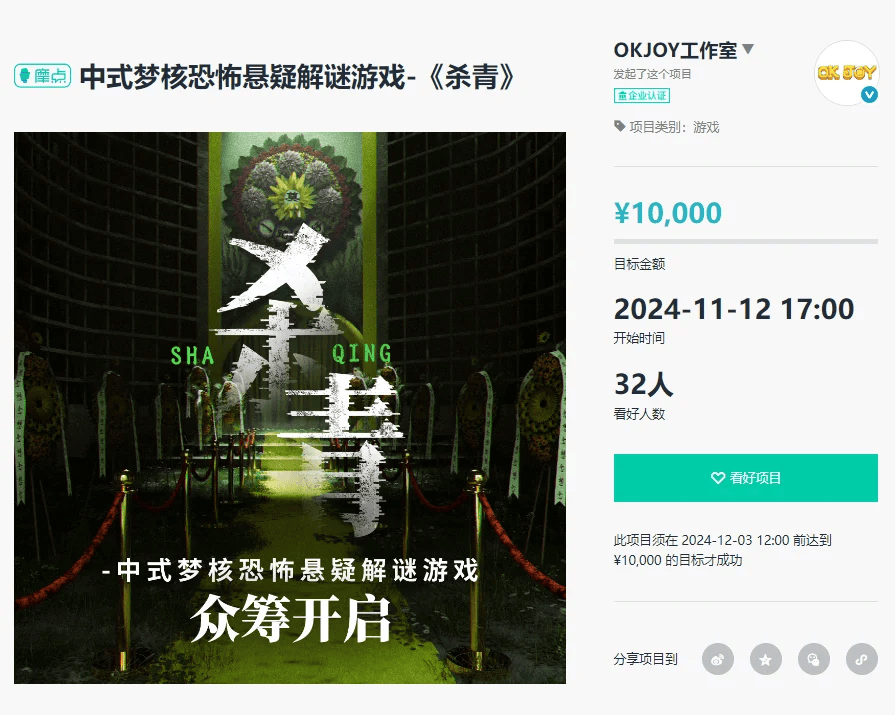Screen dimensions: 895x715
Task: Click the funding progress bar
Action: click(x=745, y=241)
